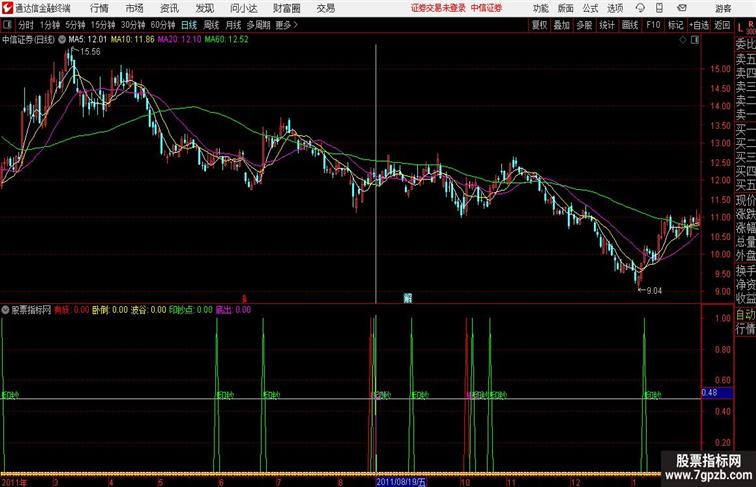Open the 选项 menu
Image resolution: width=756 pixels, height=487 pixels.
click(x=615, y=8)
